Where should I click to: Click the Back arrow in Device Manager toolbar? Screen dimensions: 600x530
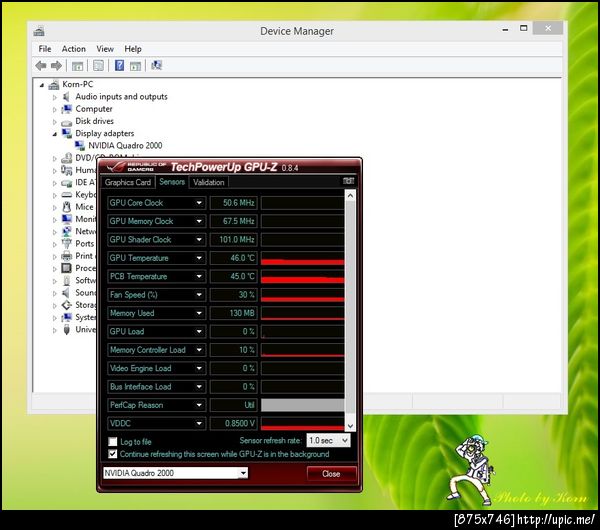41,66
